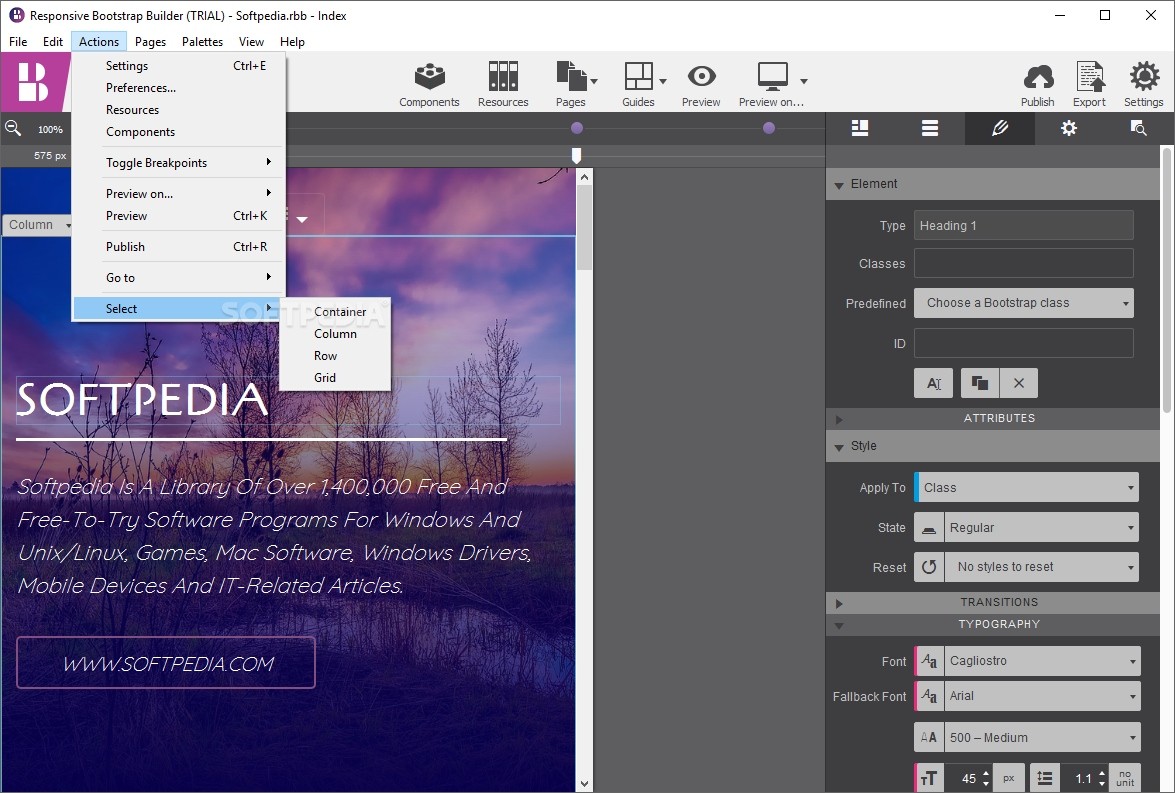
Task: Open the Arial fallback font dropdown
Action: point(1042,696)
